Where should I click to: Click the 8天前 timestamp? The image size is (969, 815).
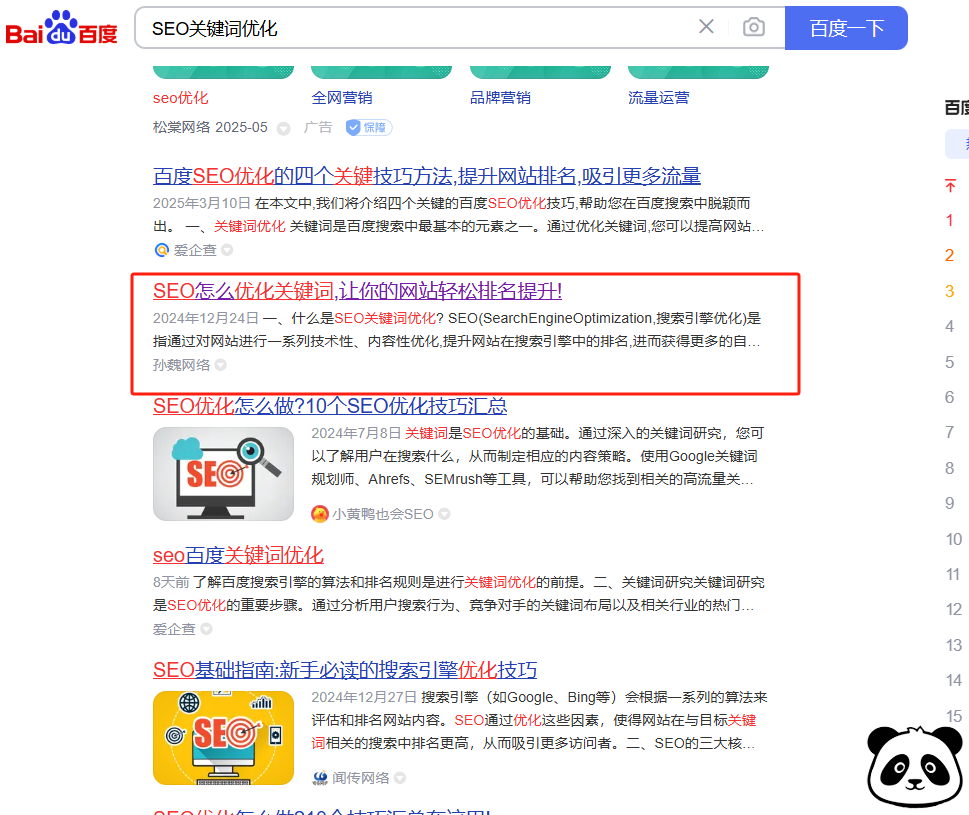tap(171, 582)
